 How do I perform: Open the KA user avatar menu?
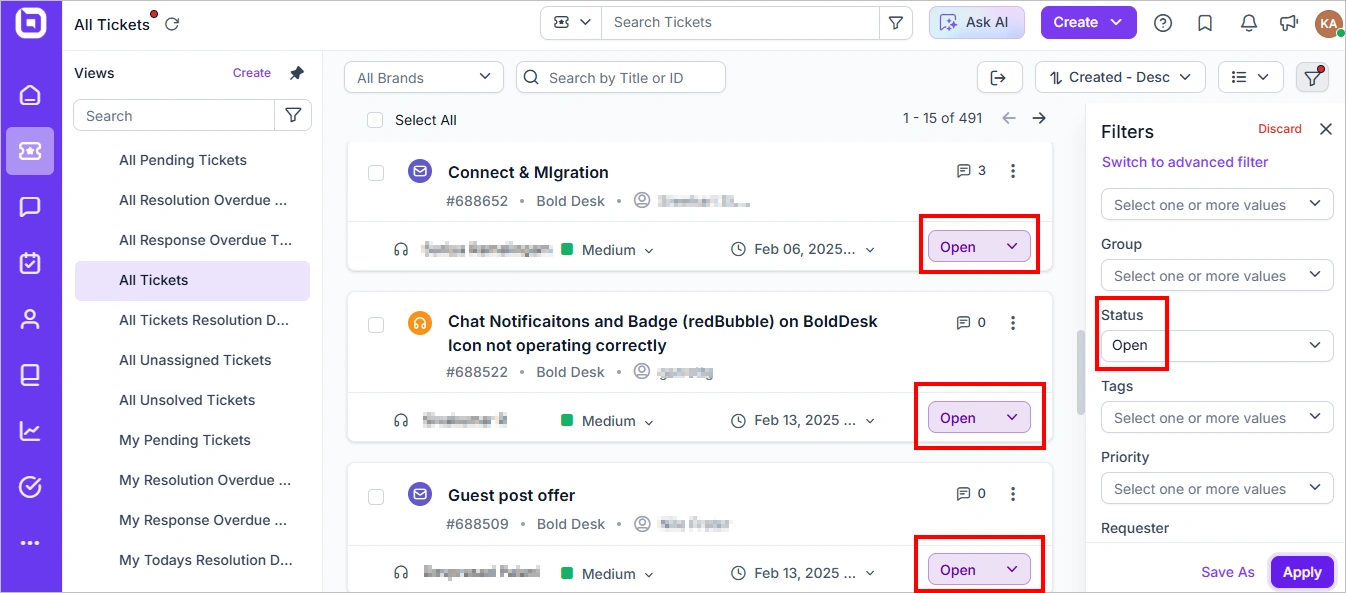pos(1328,23)
